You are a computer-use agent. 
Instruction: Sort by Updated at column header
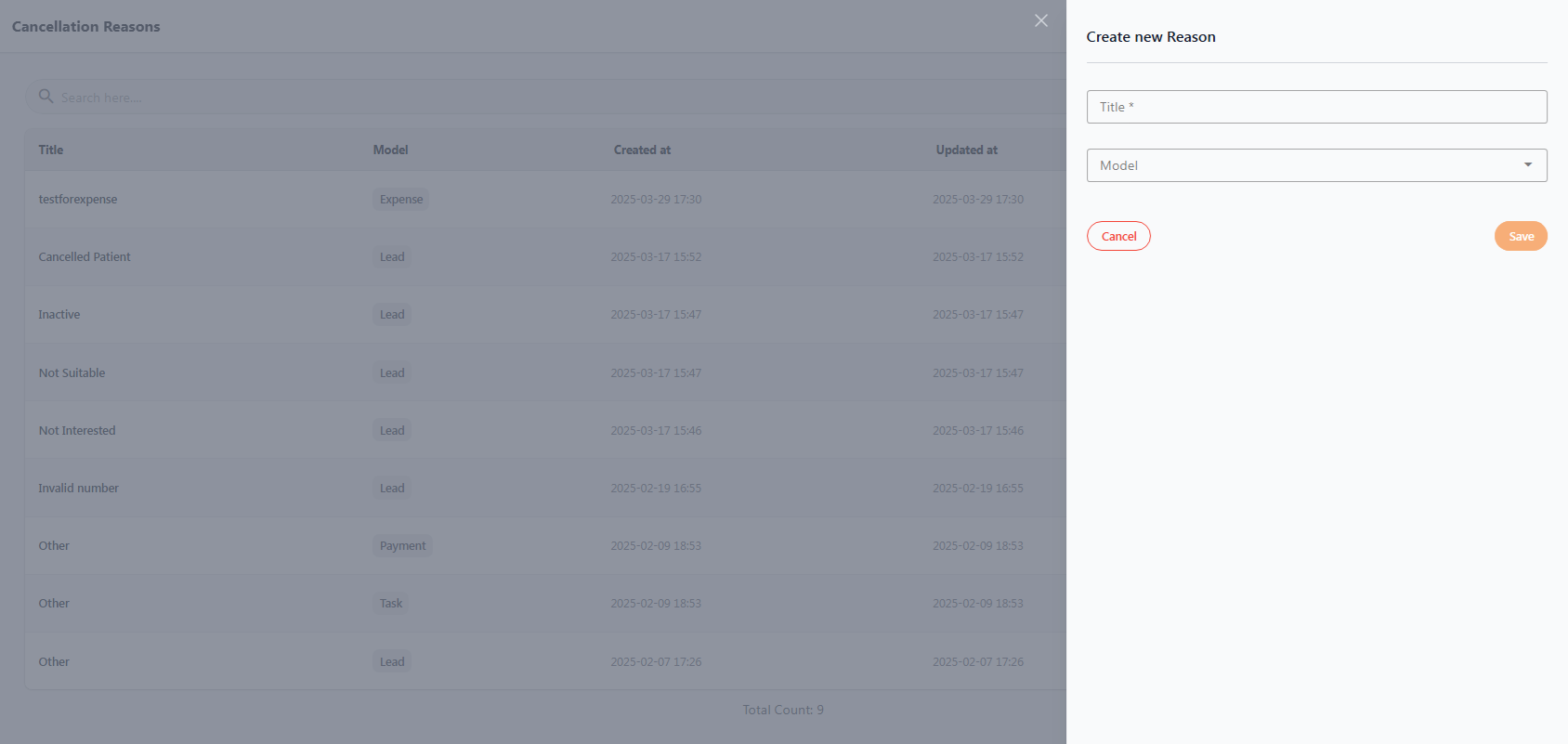tap(966, 150)
